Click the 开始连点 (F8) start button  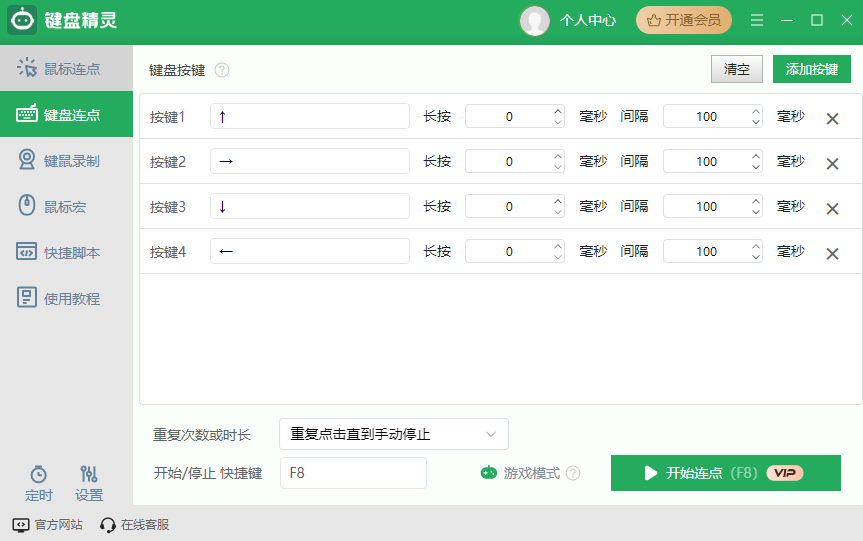pos(725,473)
